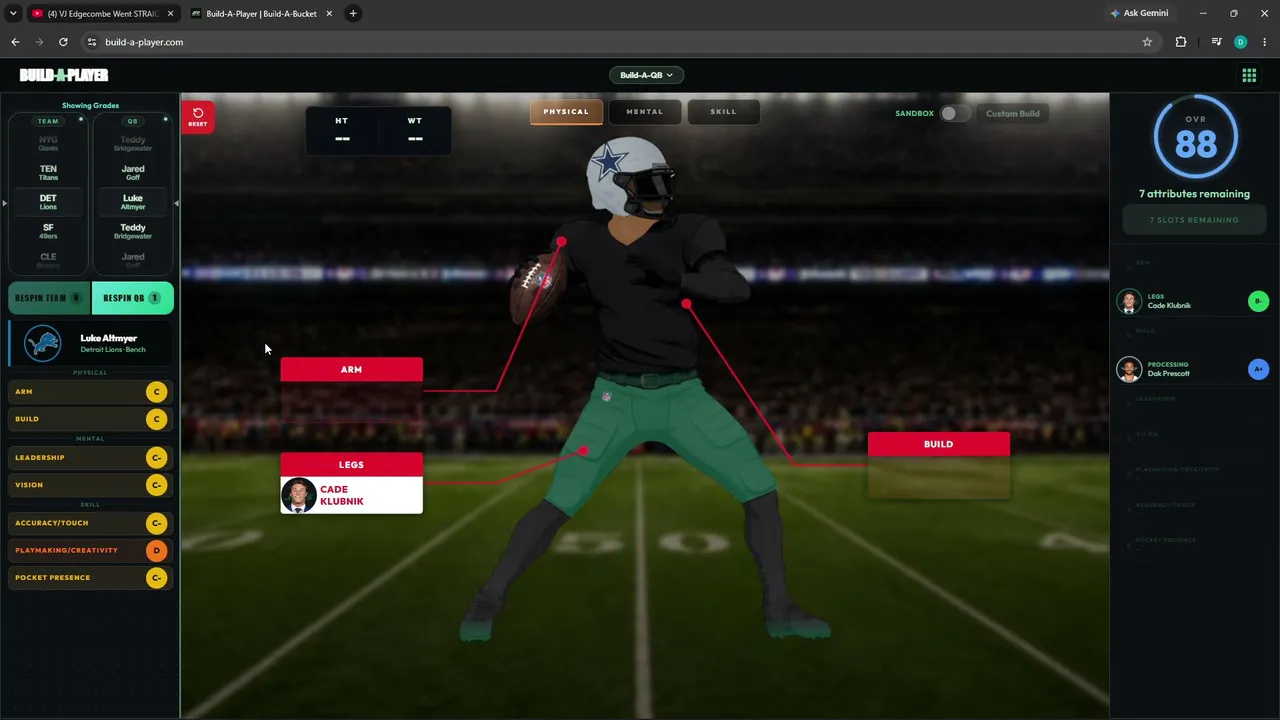Select the Leadership attribute row
This screenshot has width=1280, height=720.
(x=90, y=458)
